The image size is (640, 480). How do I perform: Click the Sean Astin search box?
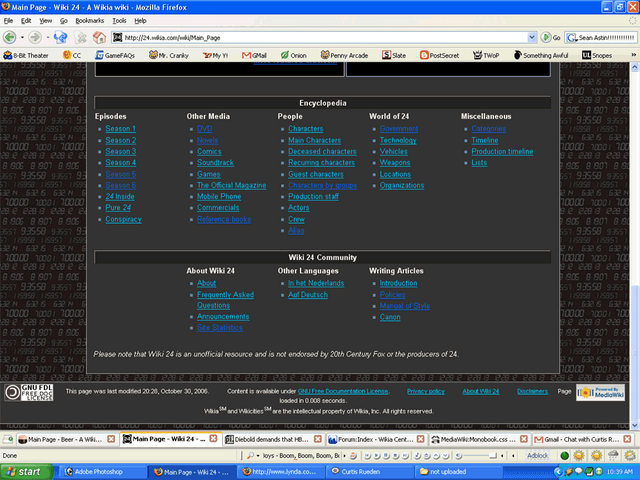(x=601, y=38)
